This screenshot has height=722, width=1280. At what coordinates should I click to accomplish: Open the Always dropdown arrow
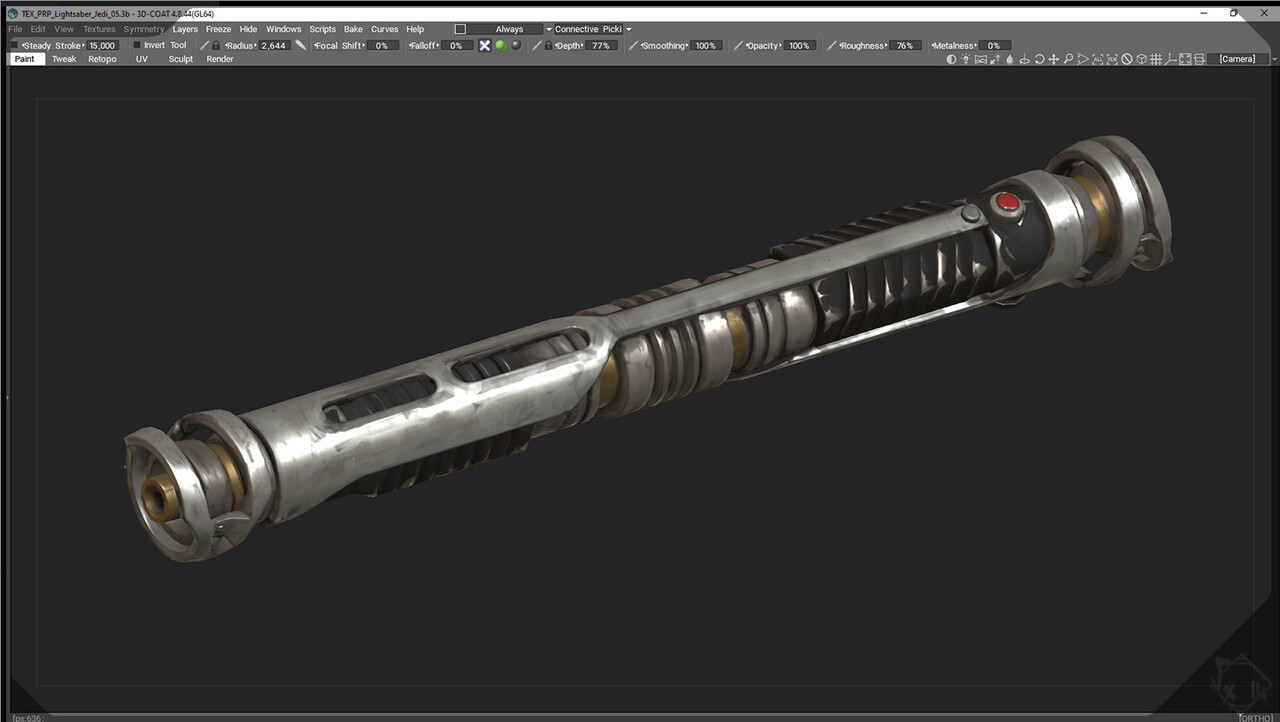click(x=548, y=29)
